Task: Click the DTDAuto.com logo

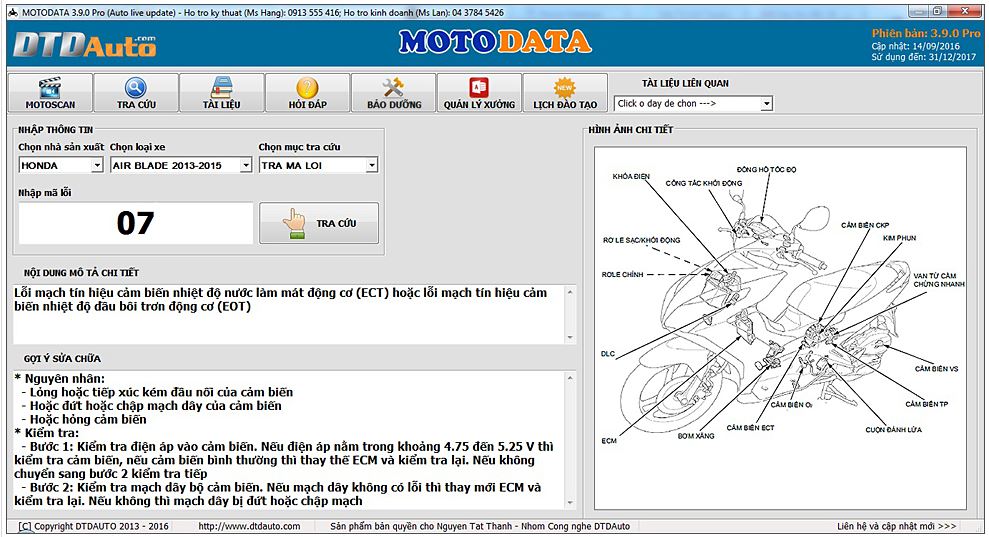Action: (85, 45)
